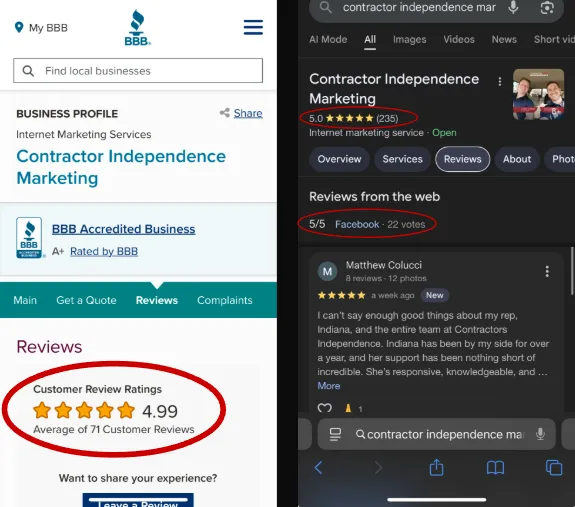
Task: Click the magnifier in Find local businesses box
Action: pos(28,71)
